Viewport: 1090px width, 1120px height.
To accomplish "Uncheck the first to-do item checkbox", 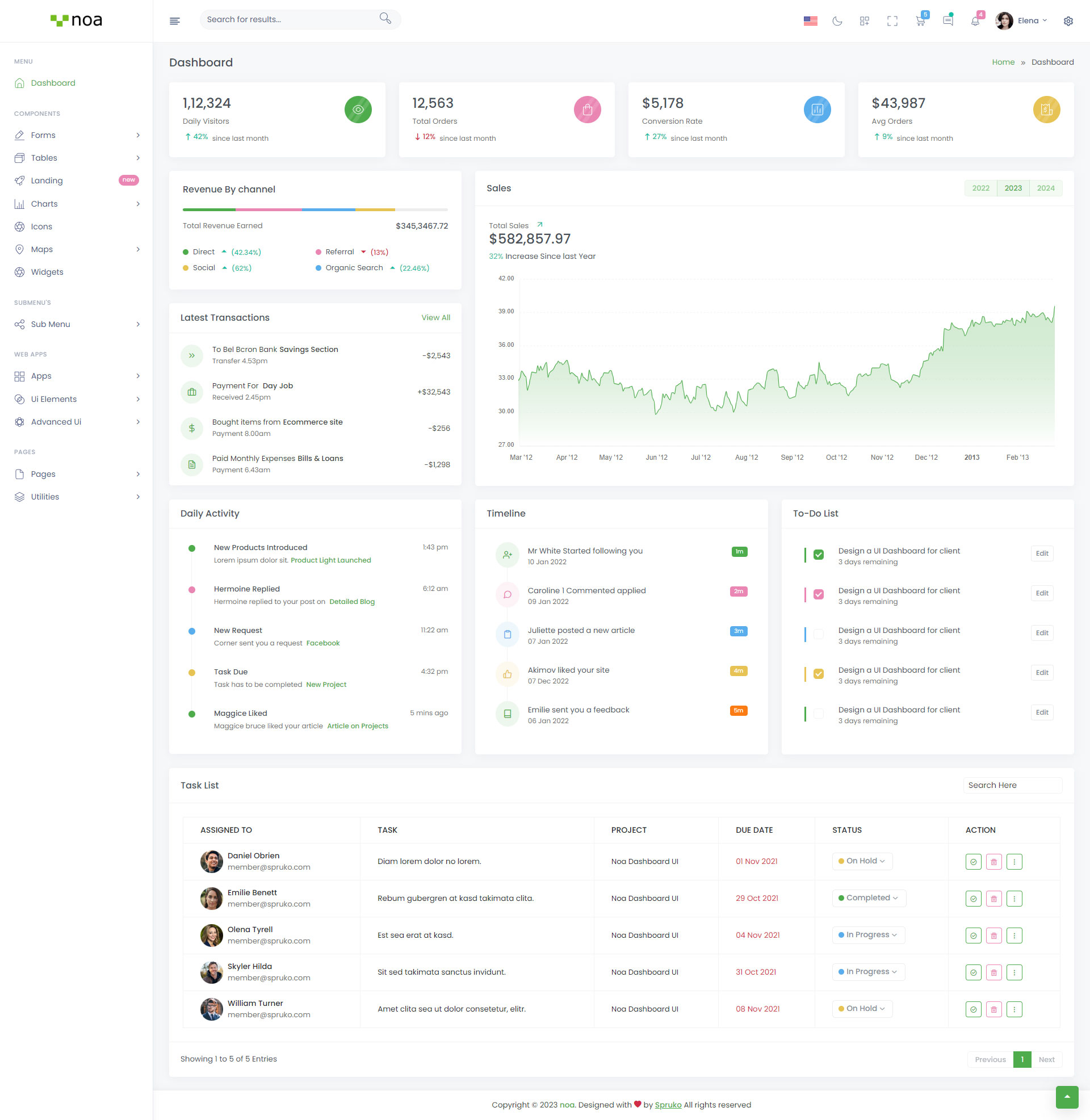I will 819,554.
